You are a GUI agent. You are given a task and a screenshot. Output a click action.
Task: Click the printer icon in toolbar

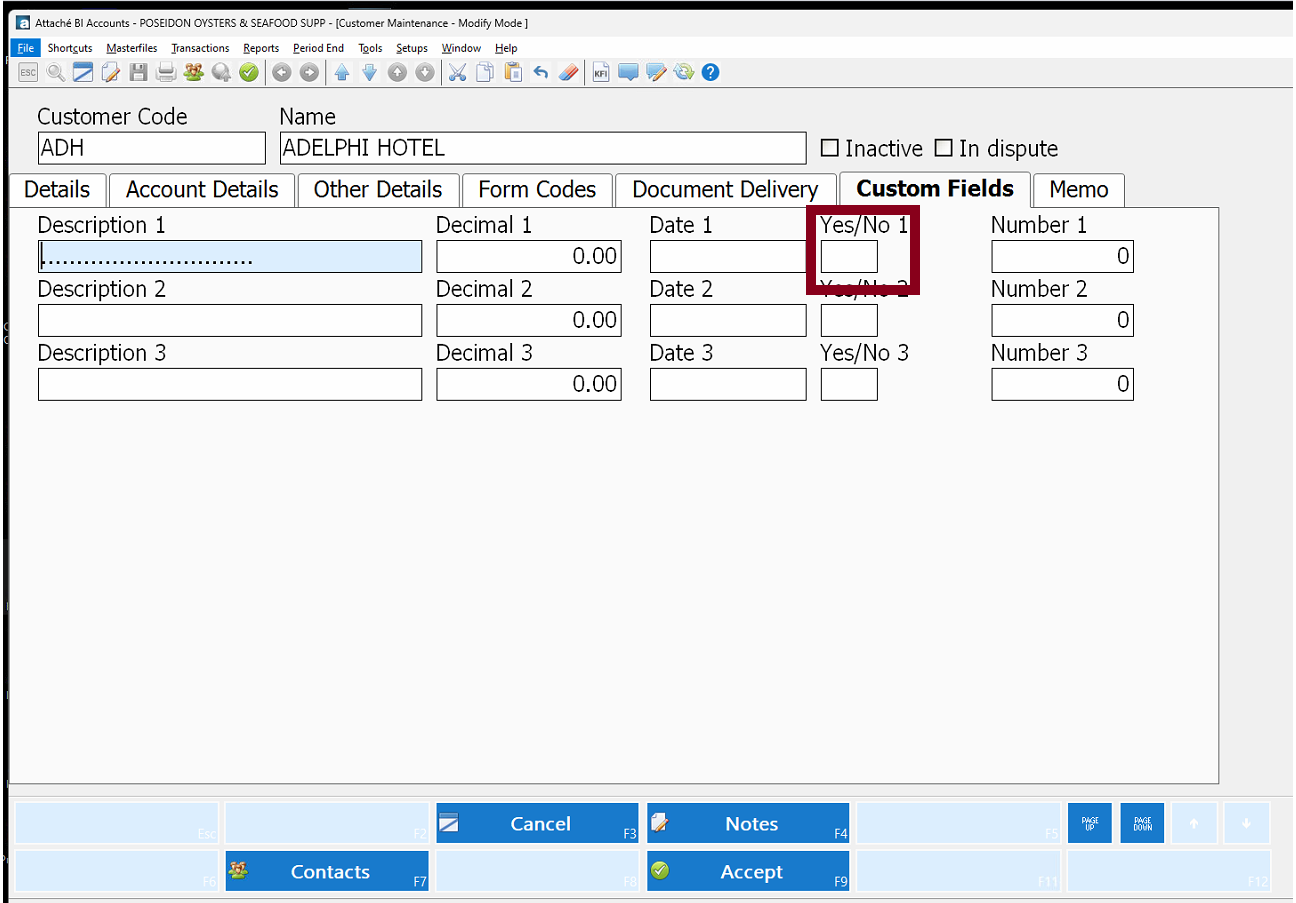point(166,72)
